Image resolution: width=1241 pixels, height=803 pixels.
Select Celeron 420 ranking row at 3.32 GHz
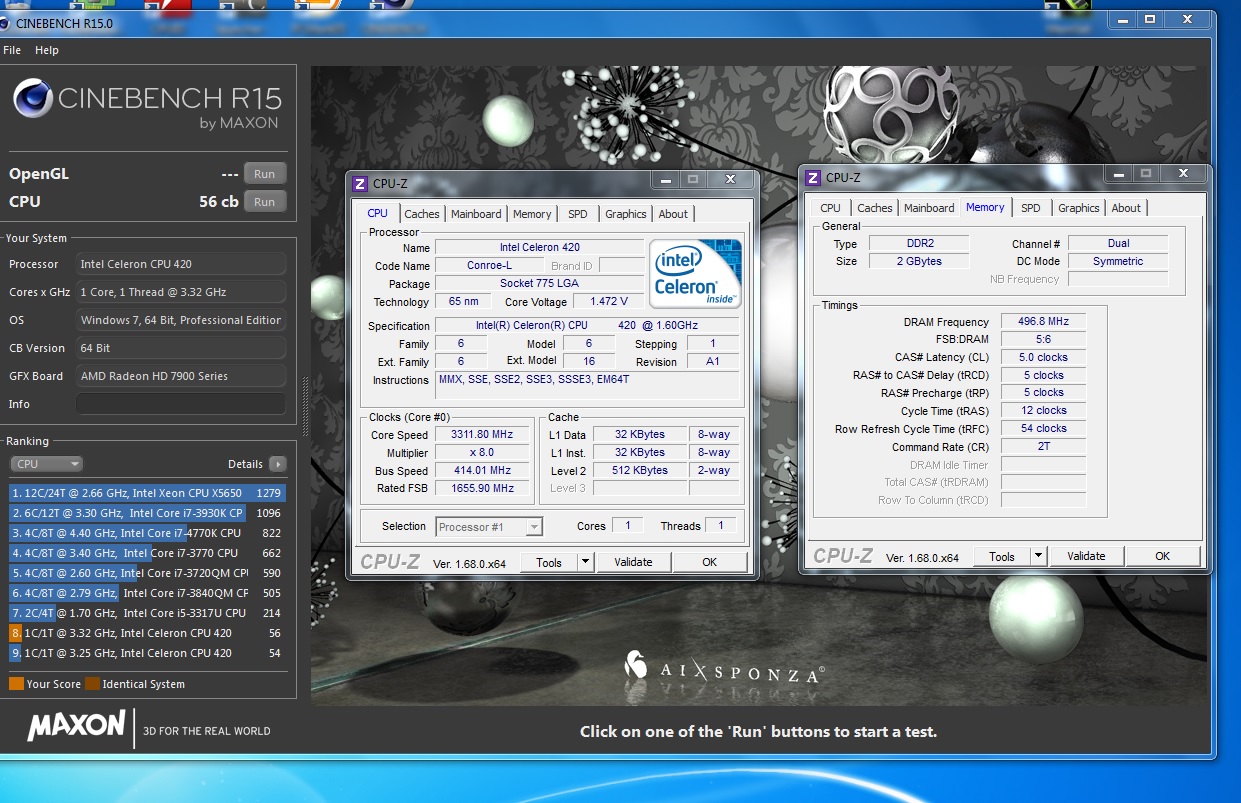(148, 633)
